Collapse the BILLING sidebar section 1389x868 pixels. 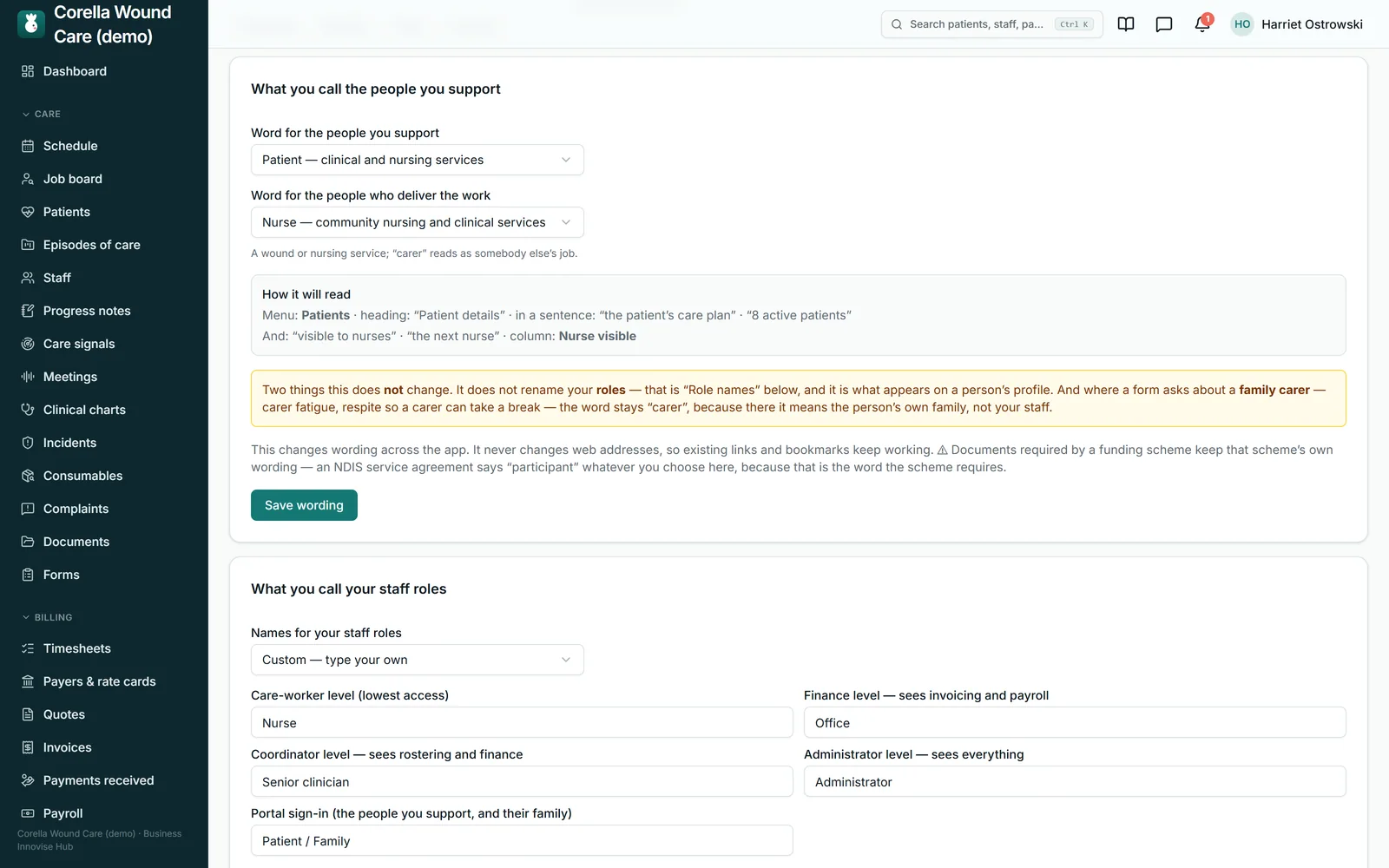47,617
